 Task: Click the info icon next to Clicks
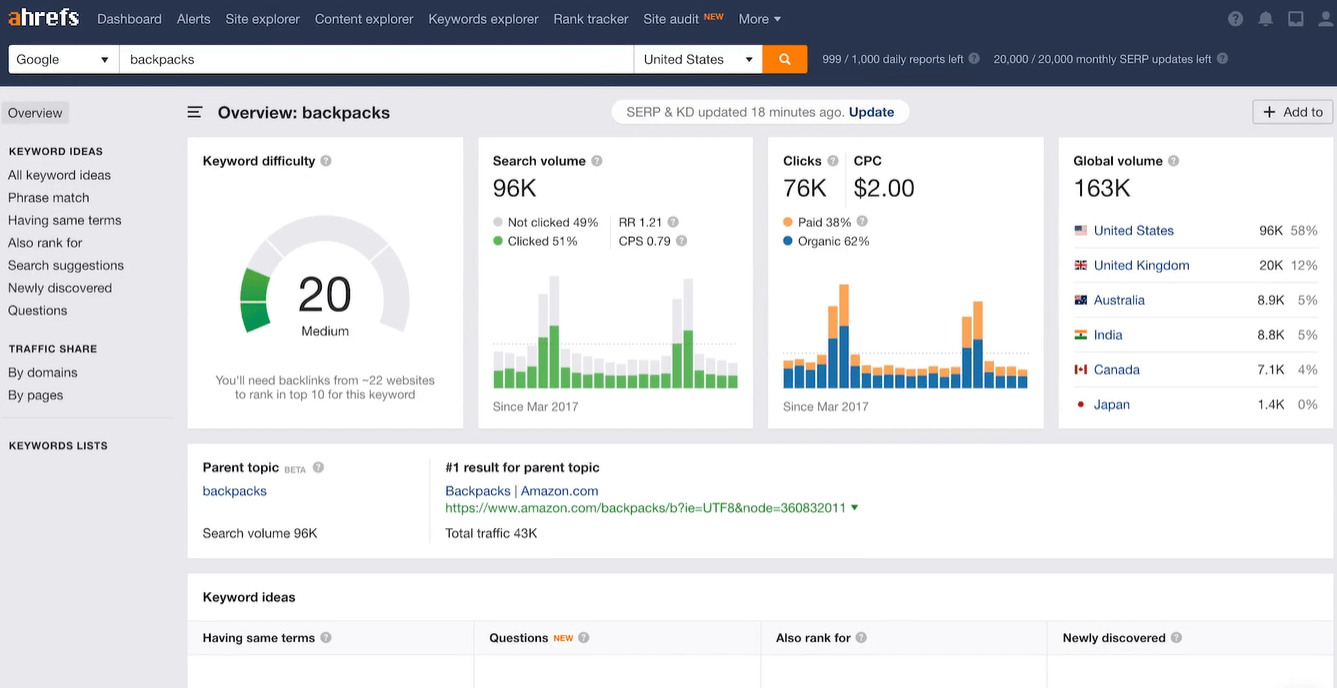click(x=833, y=161)
